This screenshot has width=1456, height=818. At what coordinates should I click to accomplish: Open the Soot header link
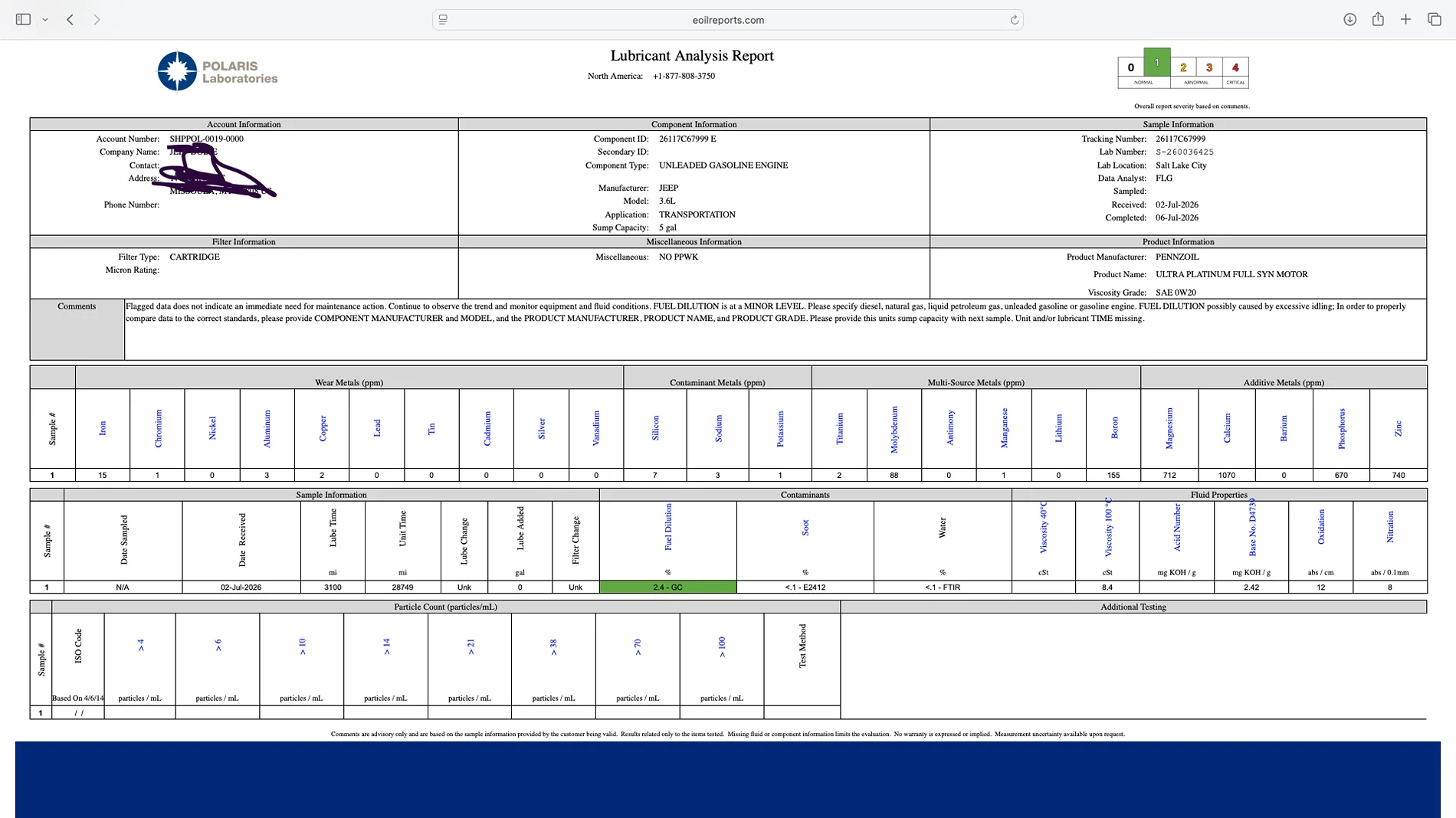tap(805, 527)
